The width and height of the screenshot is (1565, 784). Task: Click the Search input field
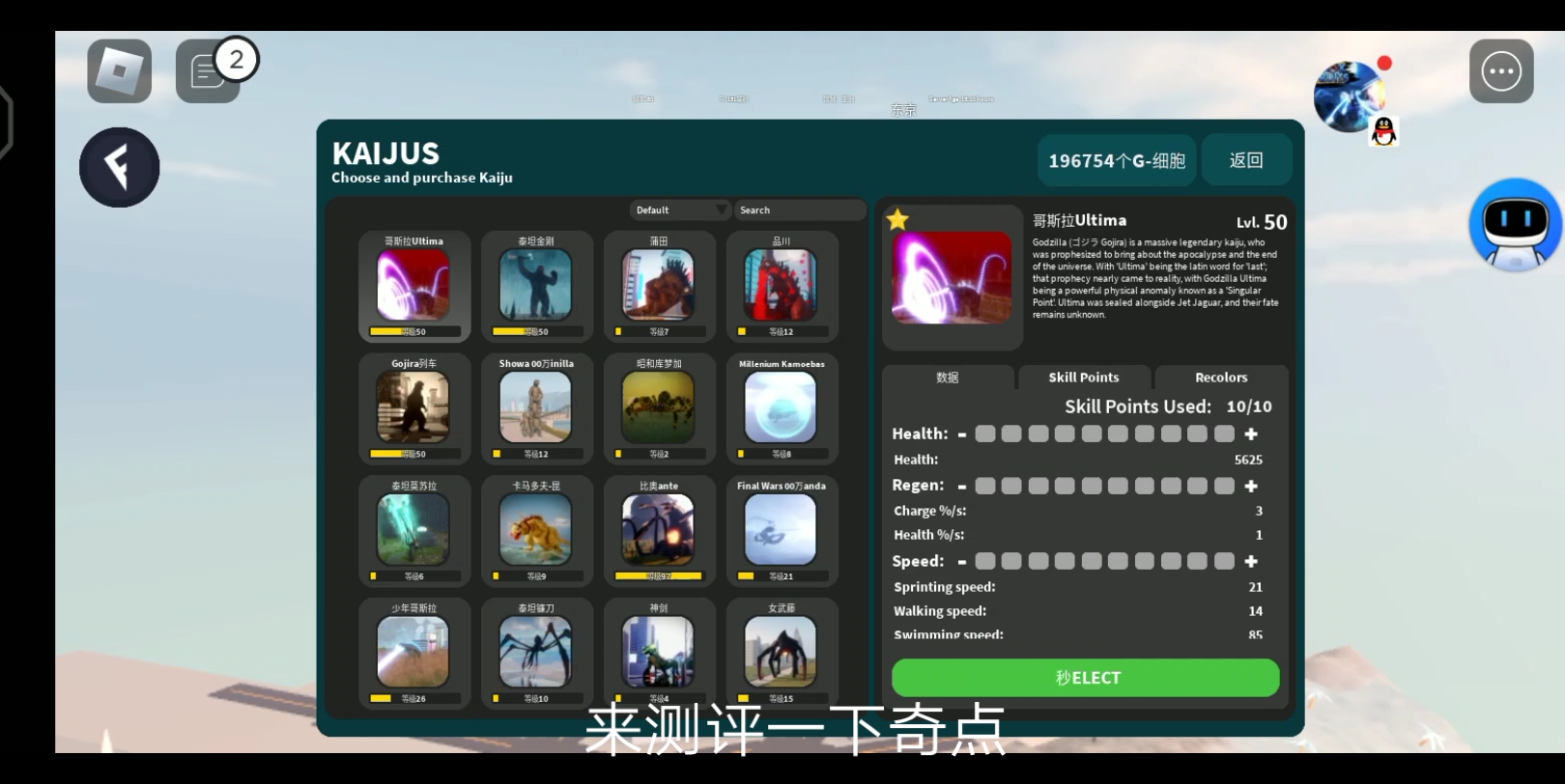(800, 210)
